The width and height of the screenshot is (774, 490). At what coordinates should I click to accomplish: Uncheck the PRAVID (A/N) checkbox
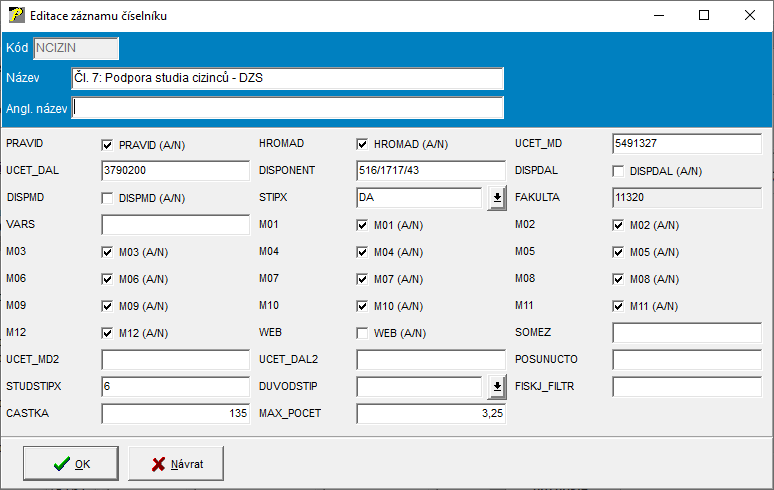(108, 145)
